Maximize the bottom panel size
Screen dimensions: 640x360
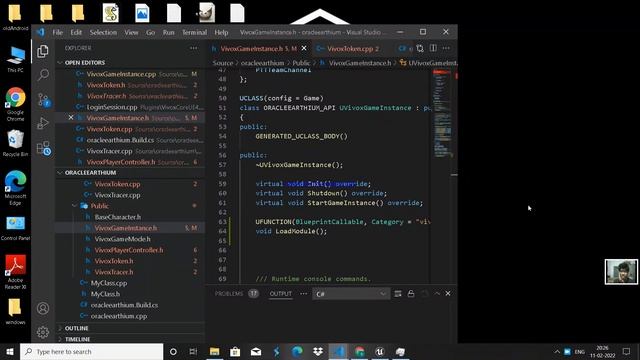pyautogui.click(x=437, y=293)
